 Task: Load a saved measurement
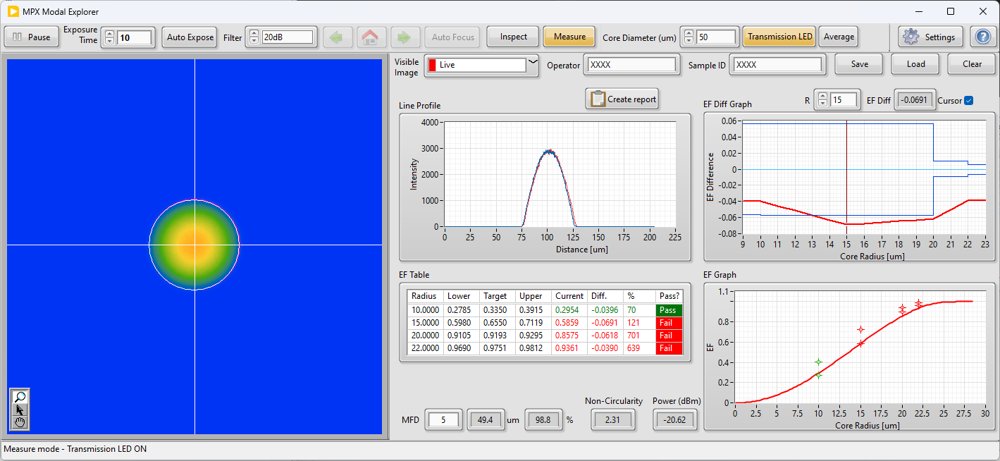[915, 64]
